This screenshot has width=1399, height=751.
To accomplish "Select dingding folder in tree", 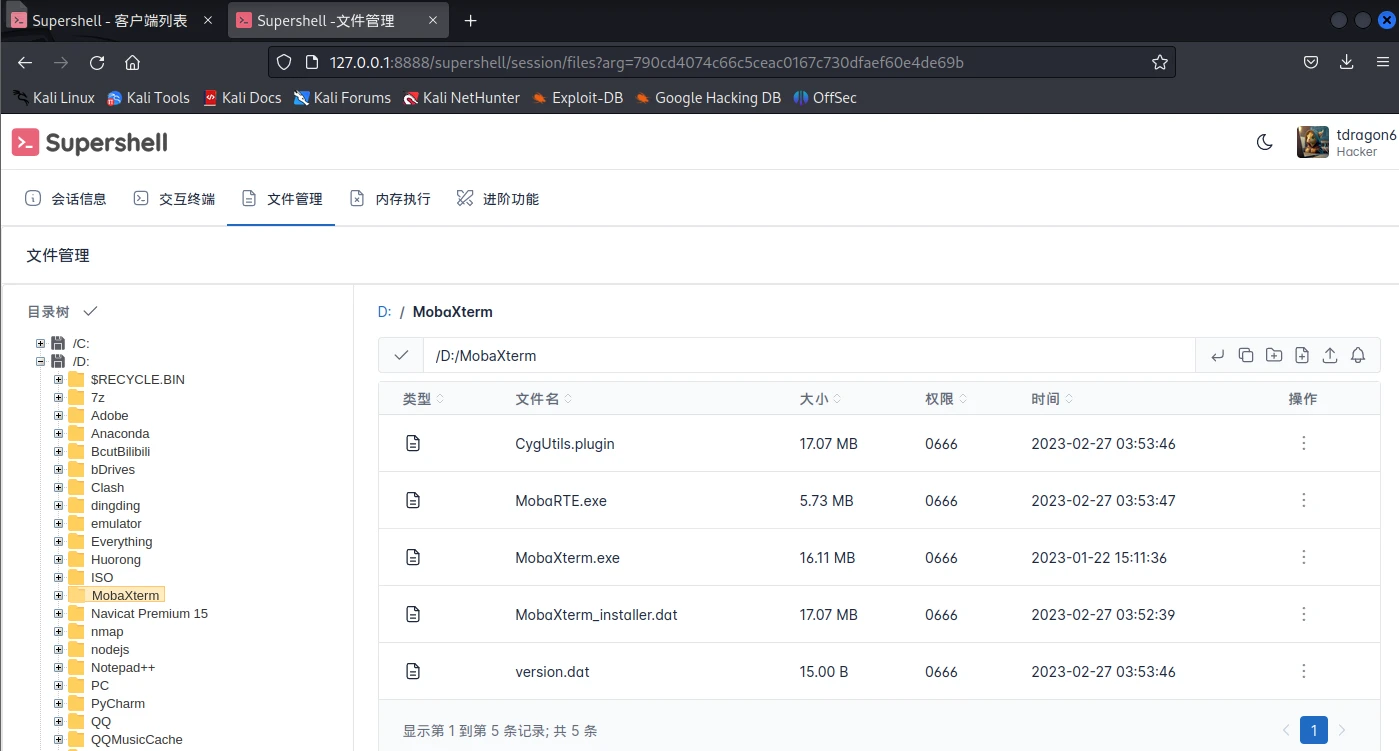I will point(116,505).
